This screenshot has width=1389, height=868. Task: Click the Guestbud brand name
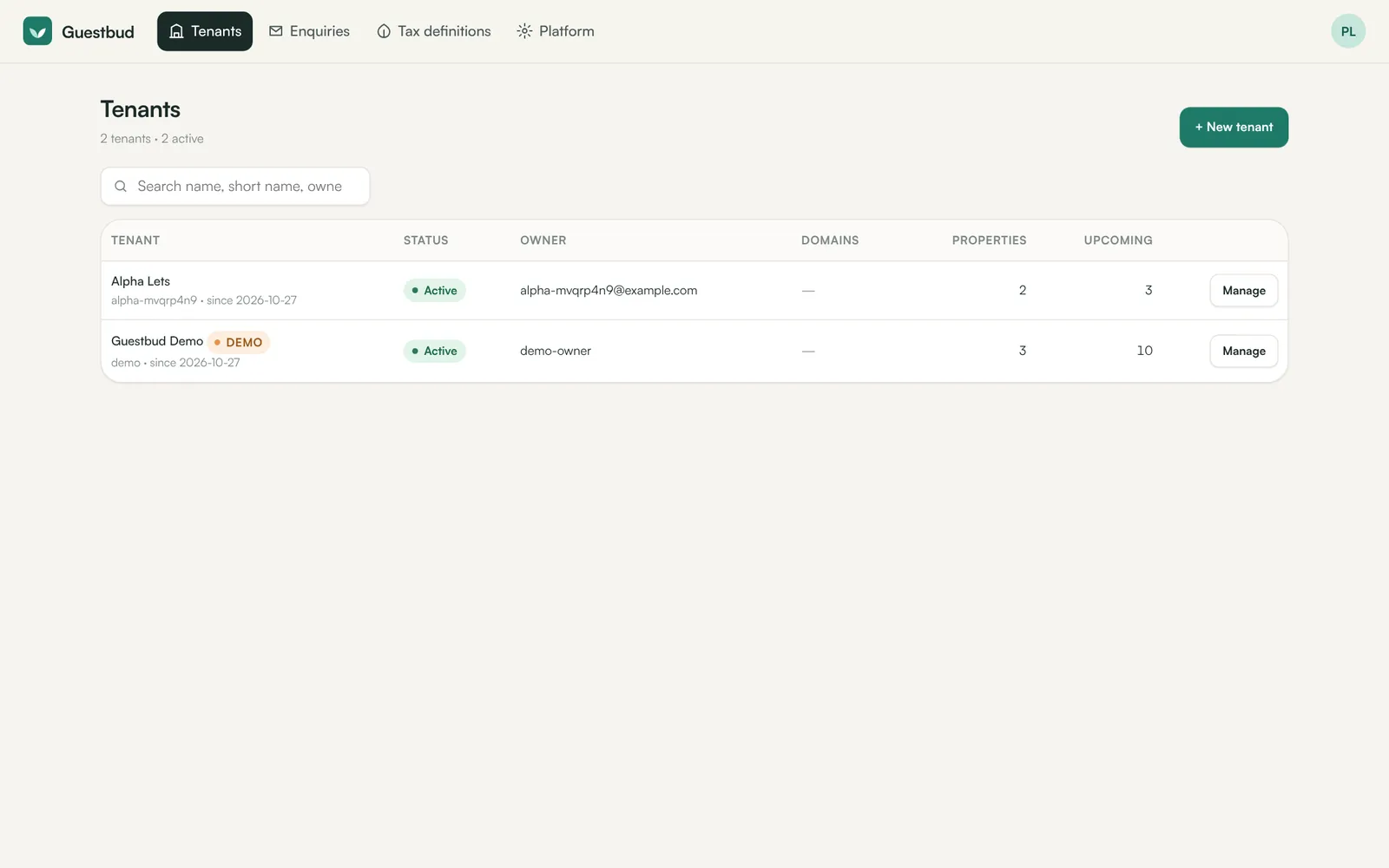pos(98,32)
